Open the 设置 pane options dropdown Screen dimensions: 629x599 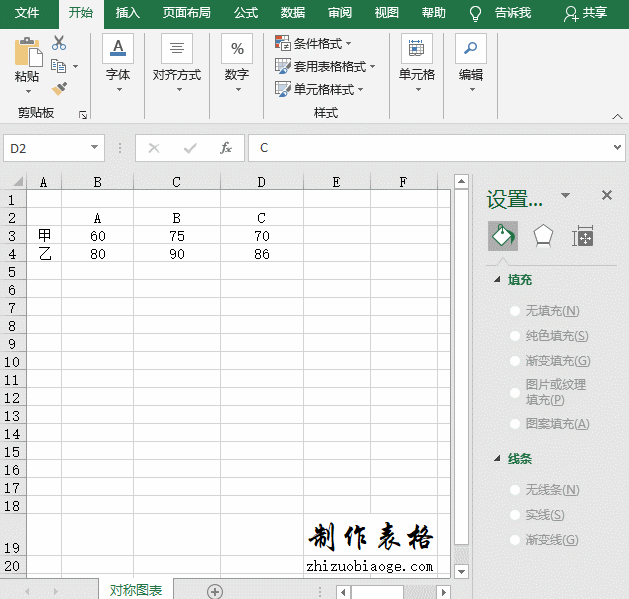566,195
